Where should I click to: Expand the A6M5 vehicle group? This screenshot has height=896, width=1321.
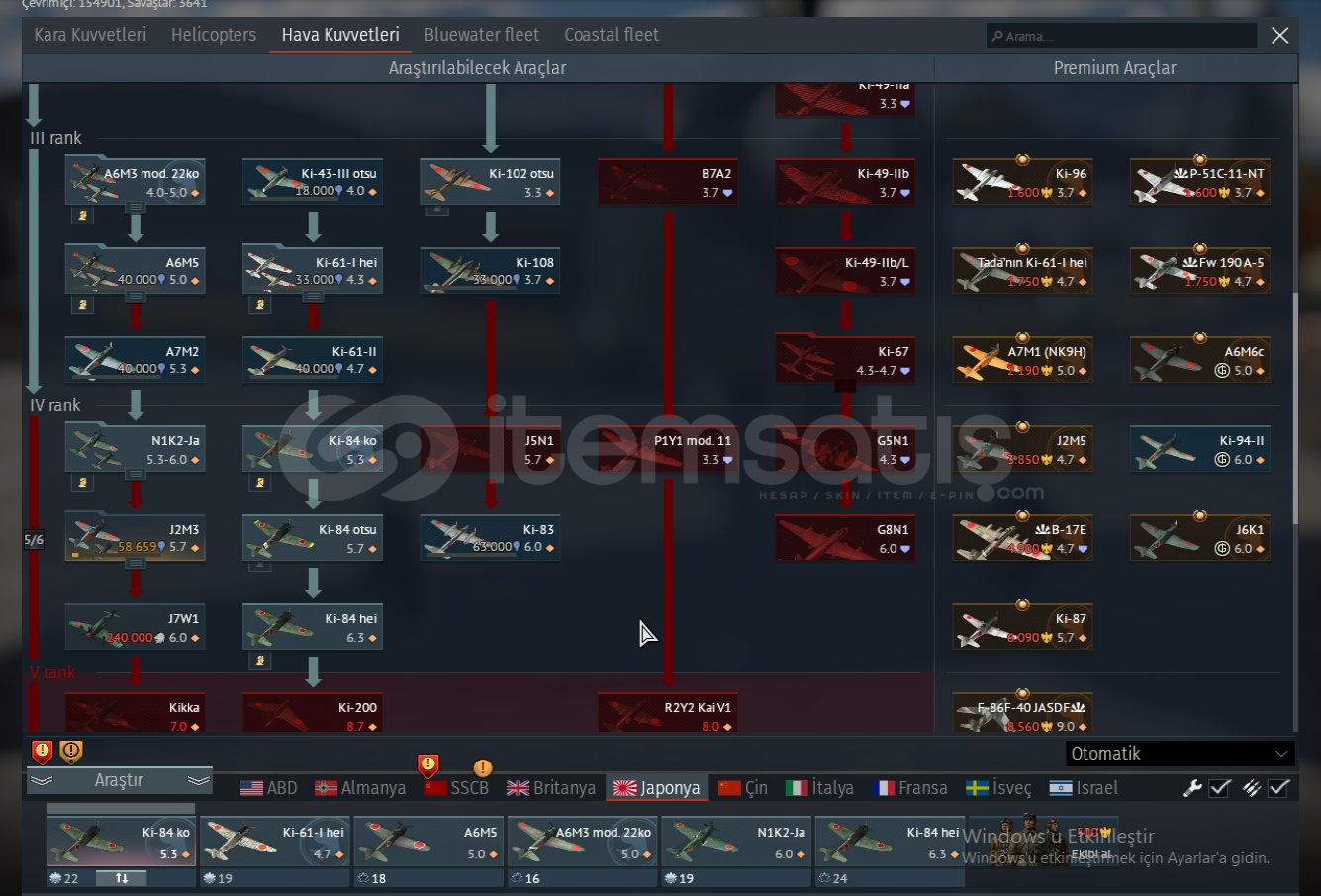pyautogui.click(x=136, y=297)
